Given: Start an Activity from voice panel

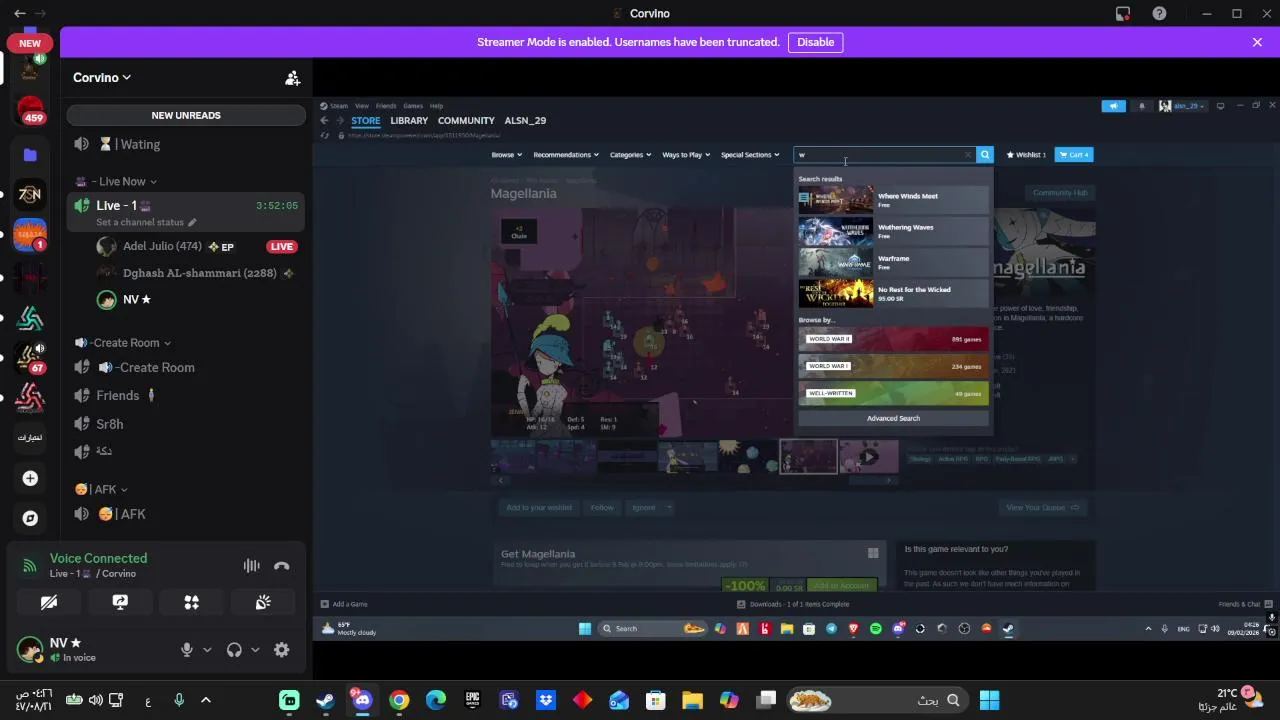Looking at the screenshot, I should coord(191,602).
